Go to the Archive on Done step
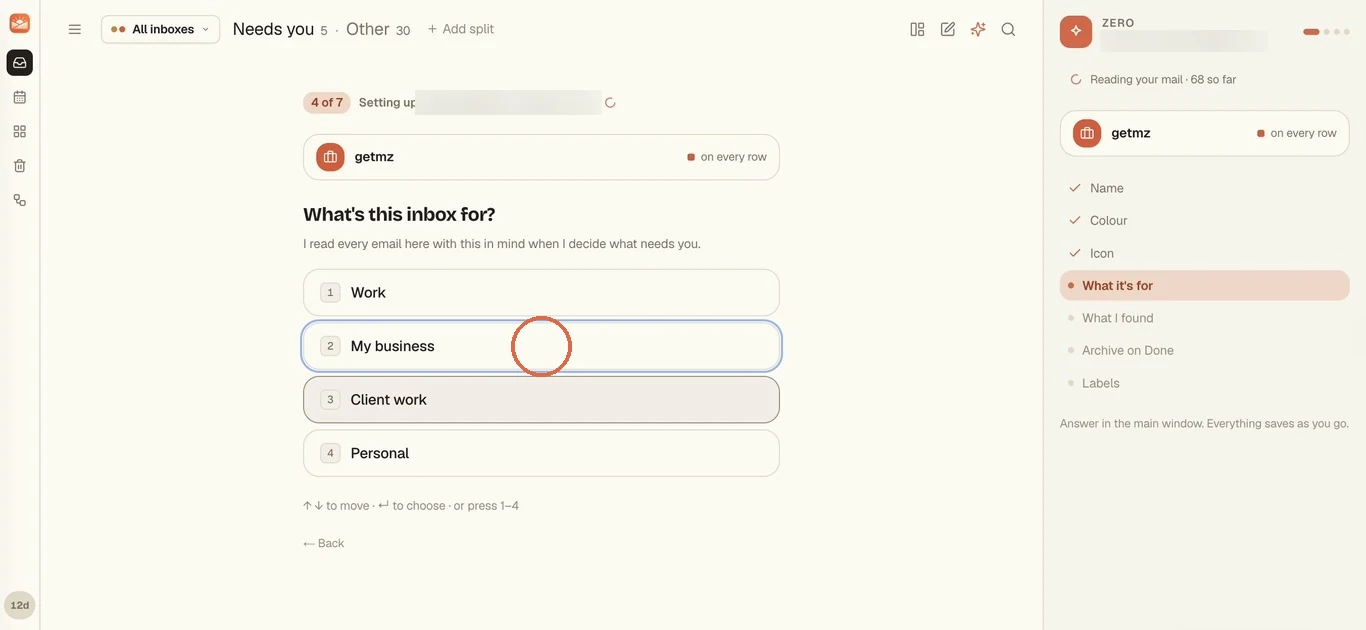This screenshot has height=630, width=1366. (1204, 350)
